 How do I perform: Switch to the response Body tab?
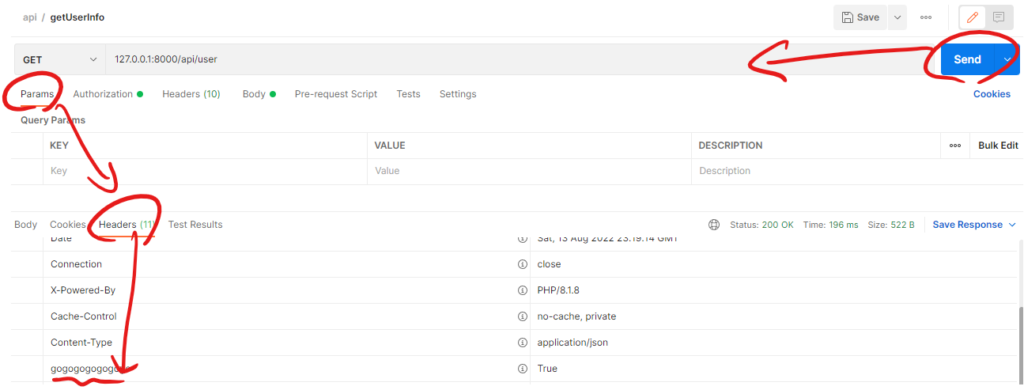pyautogui.click(x=25, y=225)
